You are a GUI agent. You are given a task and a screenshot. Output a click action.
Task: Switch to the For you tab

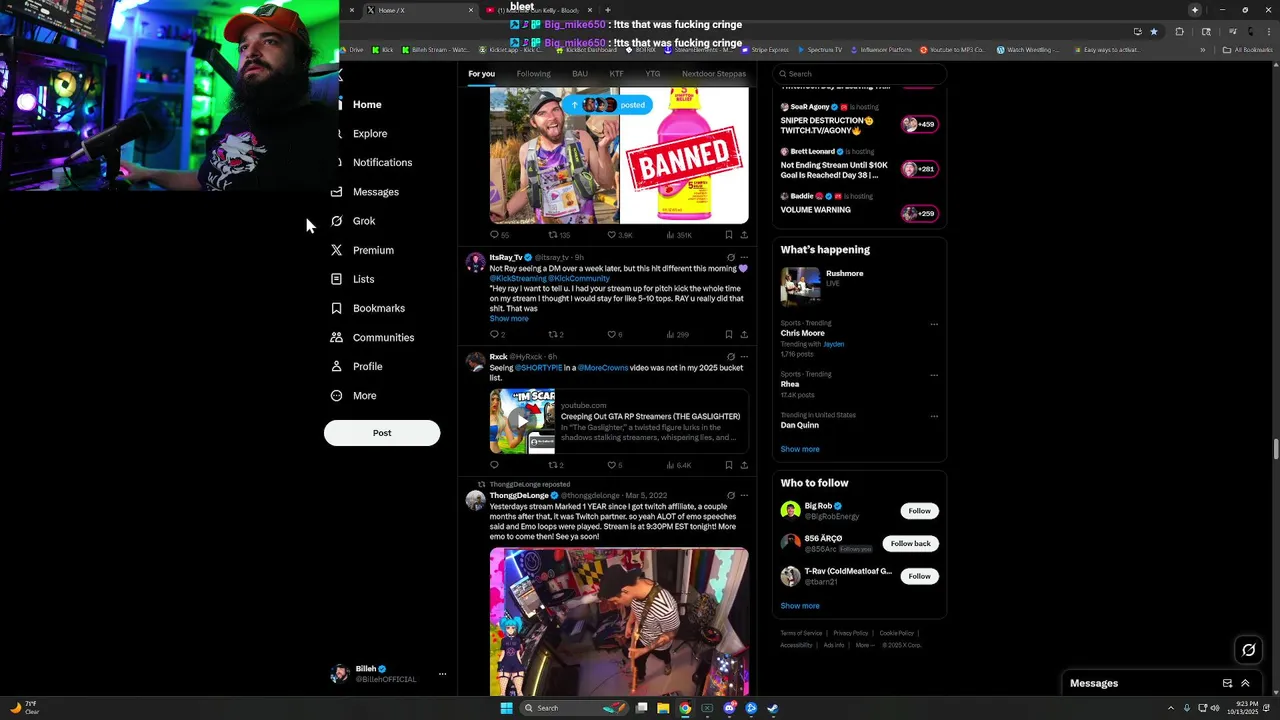pyautogui.click(x=481, y=73)
